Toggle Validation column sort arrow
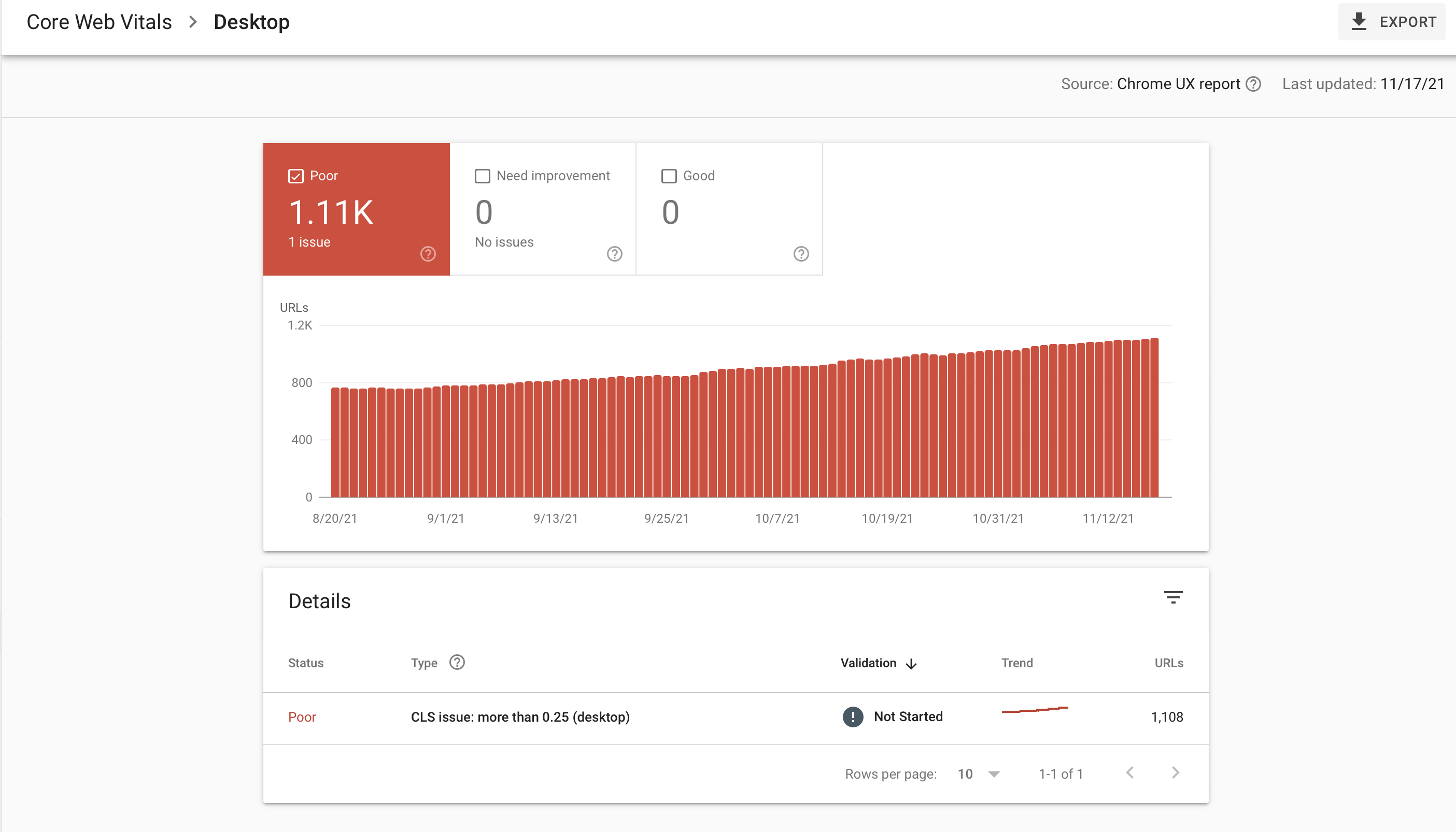The height and width of the screenshot is (832, 1456). [x=911, y=664]
